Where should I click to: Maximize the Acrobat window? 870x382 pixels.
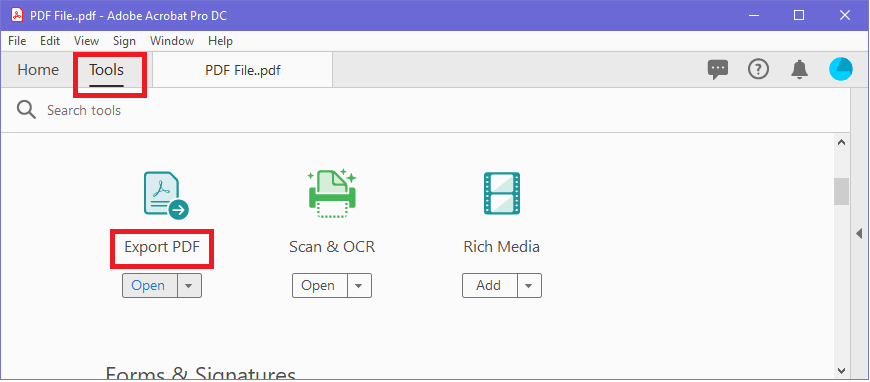[799, 15]
